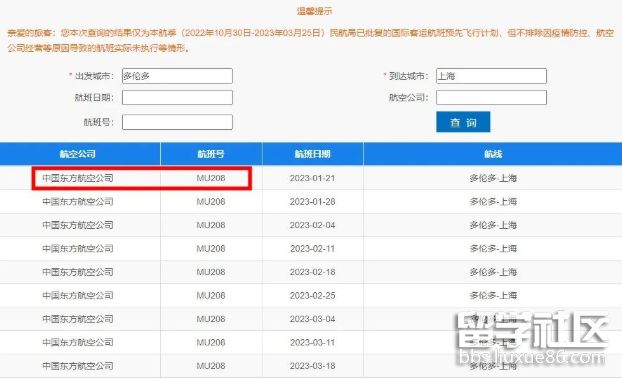Click the blue 查询 button
The height and width of the screenshot is (379, 622).
pos(463,122)
